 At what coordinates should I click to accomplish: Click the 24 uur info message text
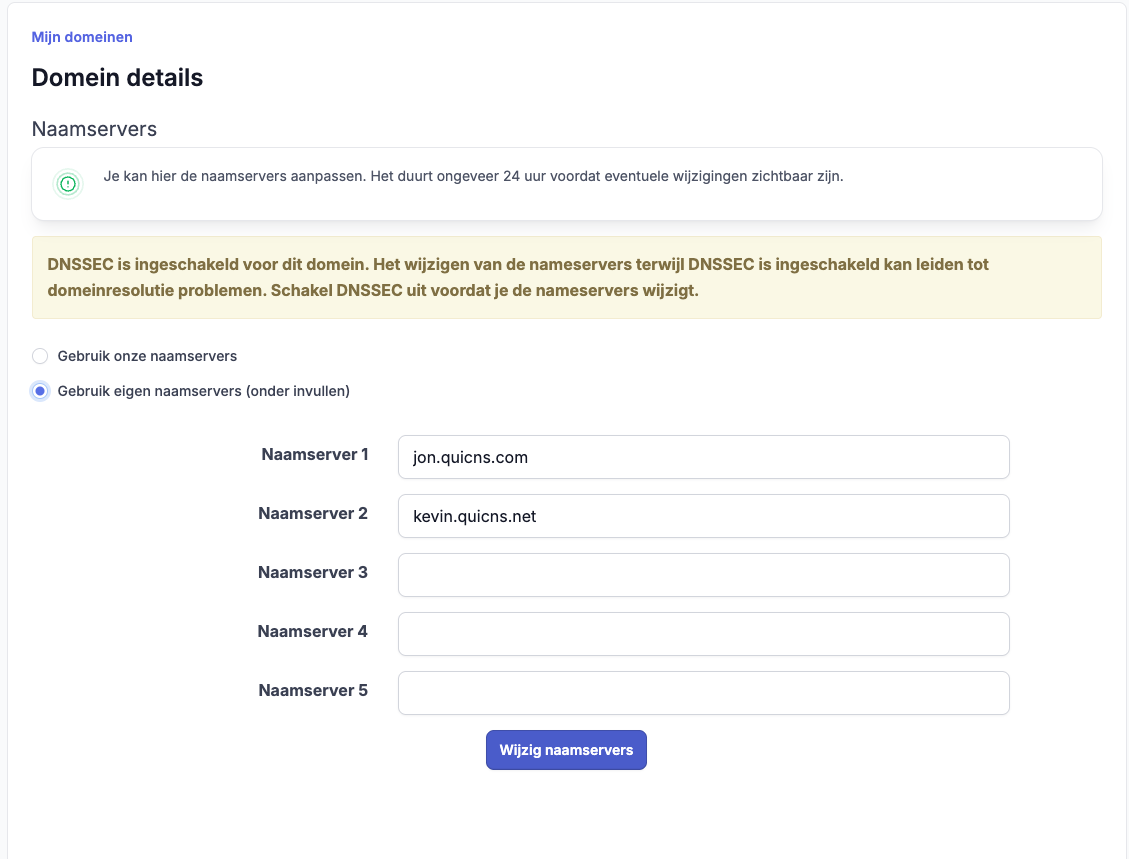473,176
